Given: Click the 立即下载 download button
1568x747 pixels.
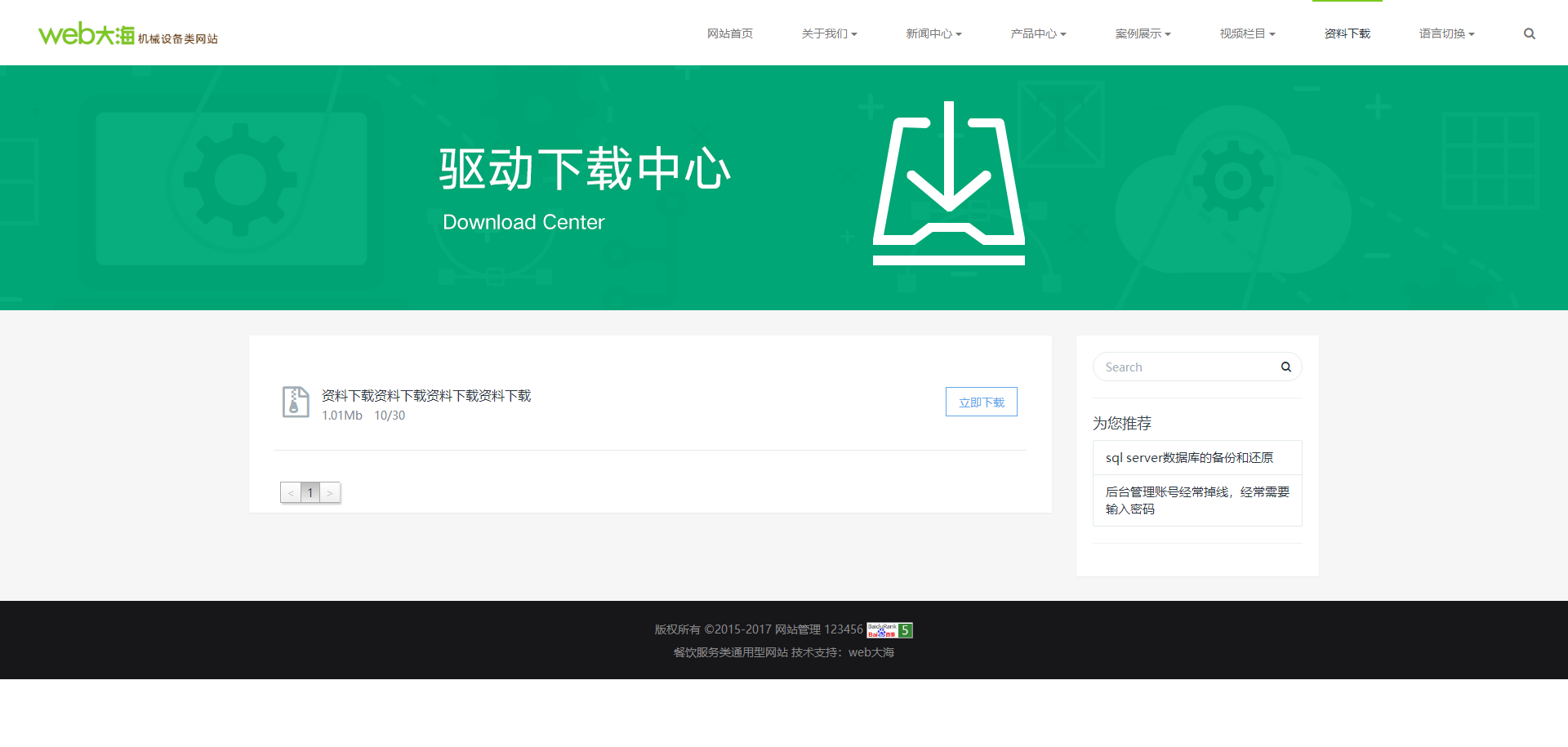Looking at the screenshot, I should [982, 402].
